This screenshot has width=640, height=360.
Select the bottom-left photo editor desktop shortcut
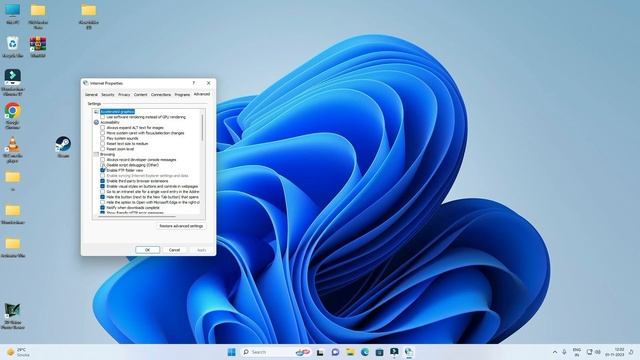click(x=13, y=315)
